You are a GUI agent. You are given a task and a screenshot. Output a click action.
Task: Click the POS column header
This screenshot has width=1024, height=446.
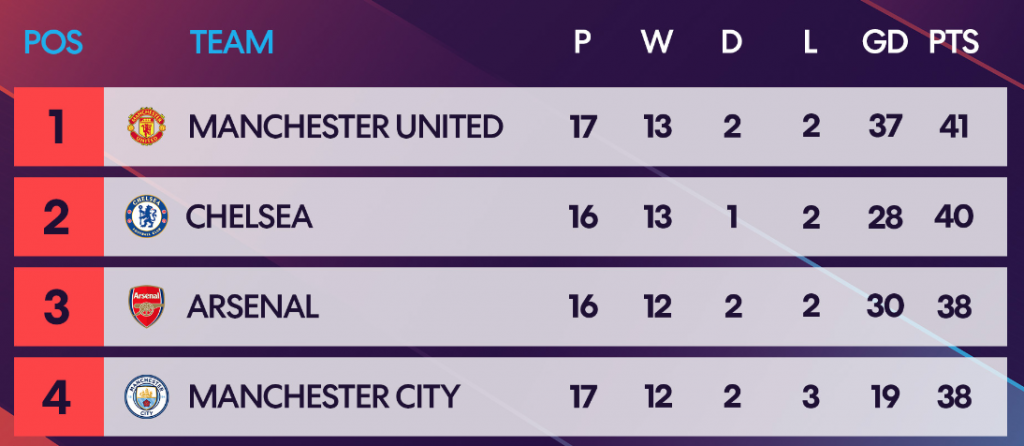tap(53, 43)
